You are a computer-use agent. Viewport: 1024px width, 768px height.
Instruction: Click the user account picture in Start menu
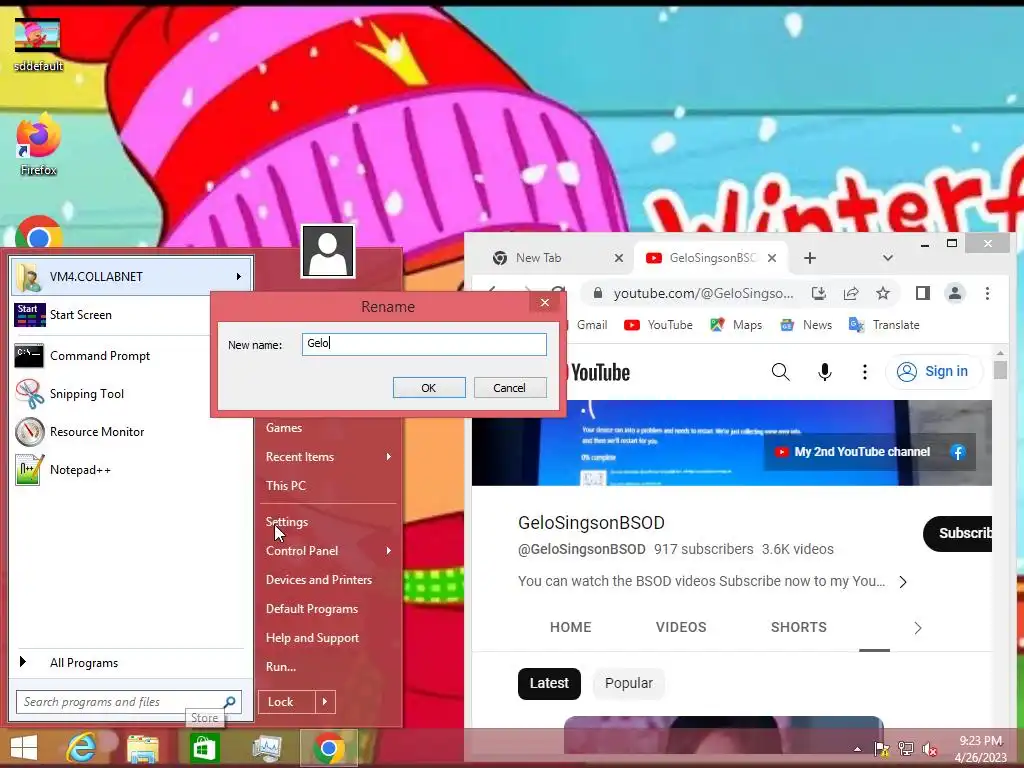coord(328,251)
